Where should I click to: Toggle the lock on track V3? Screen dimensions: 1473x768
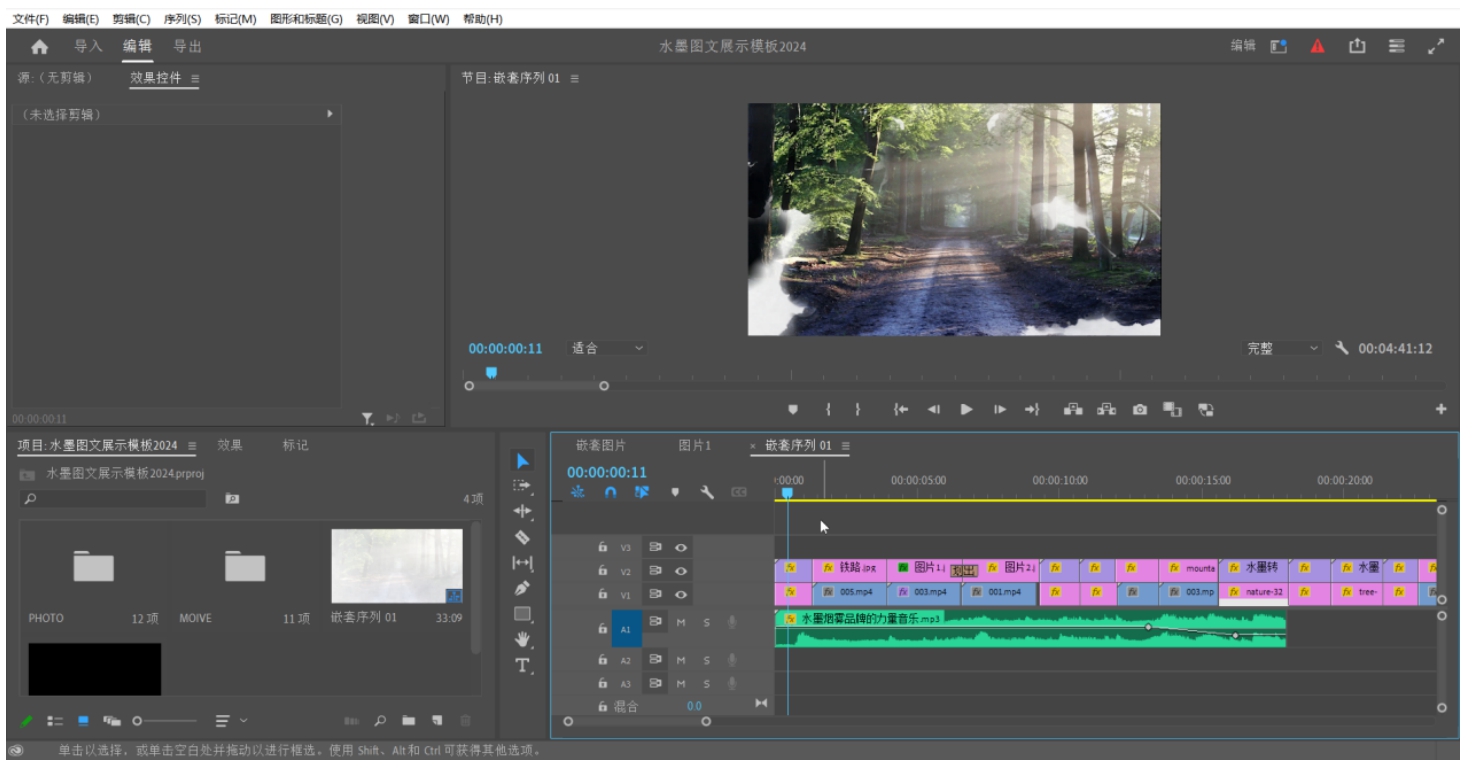tap(602, 547)
